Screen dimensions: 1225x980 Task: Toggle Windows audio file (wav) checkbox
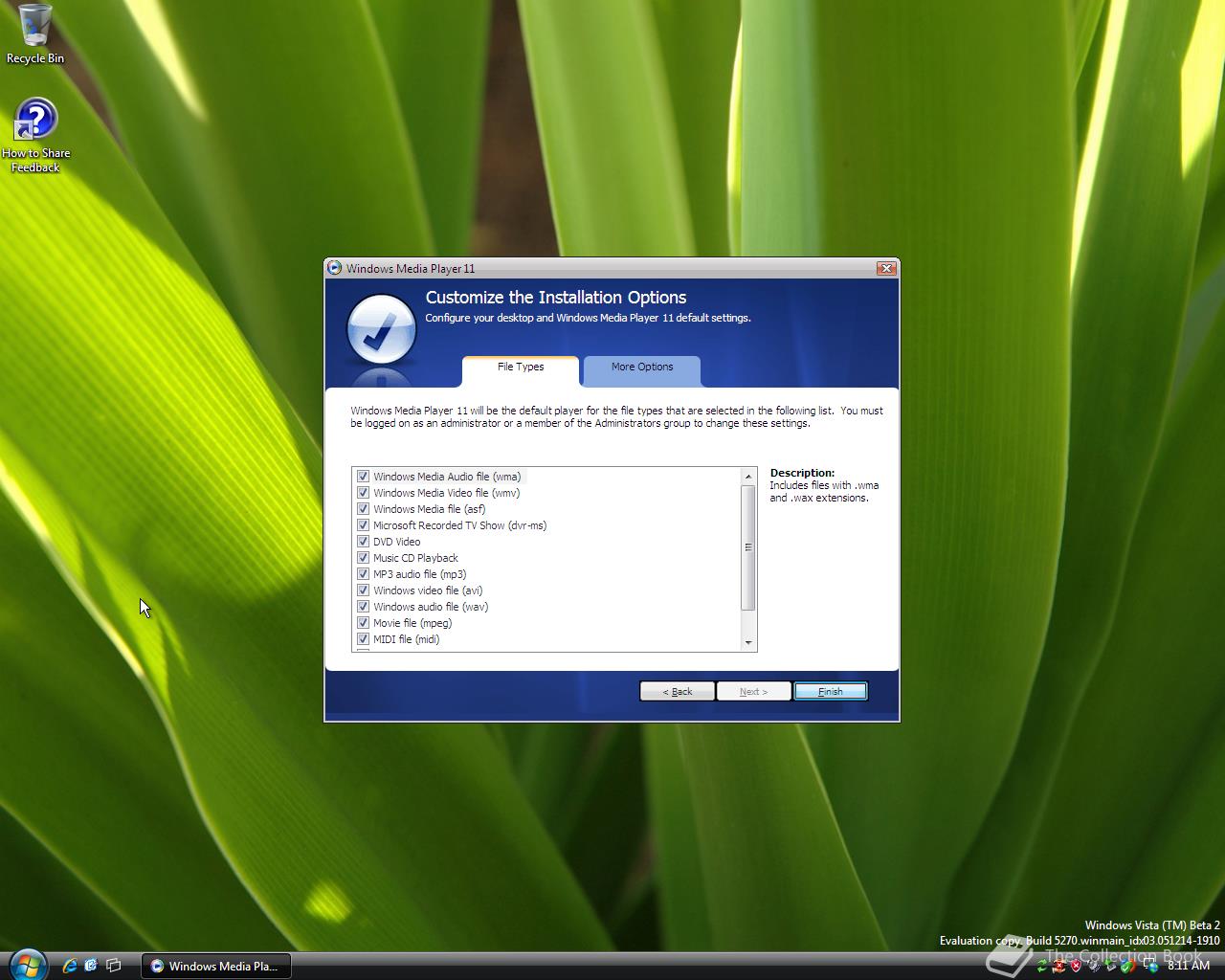363,606
